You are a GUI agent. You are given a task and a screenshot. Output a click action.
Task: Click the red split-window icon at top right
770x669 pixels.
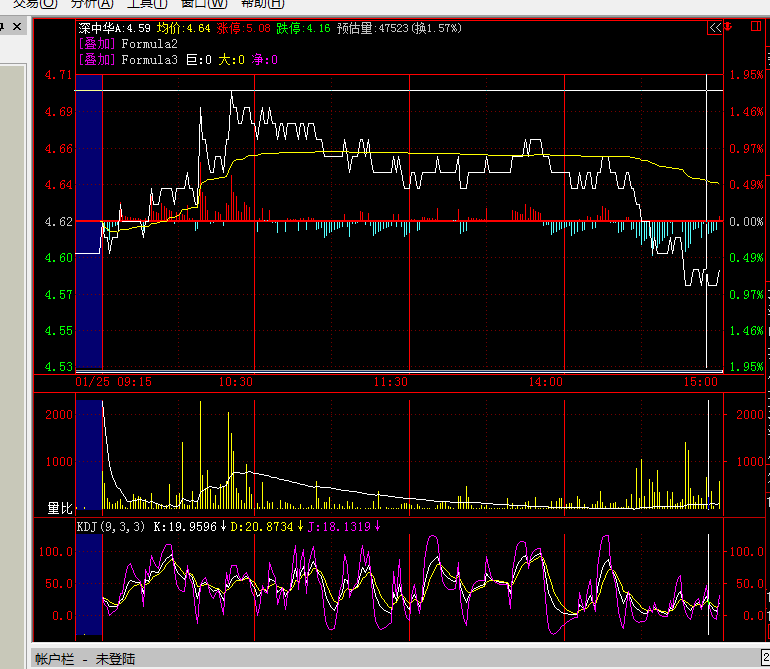pos(756,27)
